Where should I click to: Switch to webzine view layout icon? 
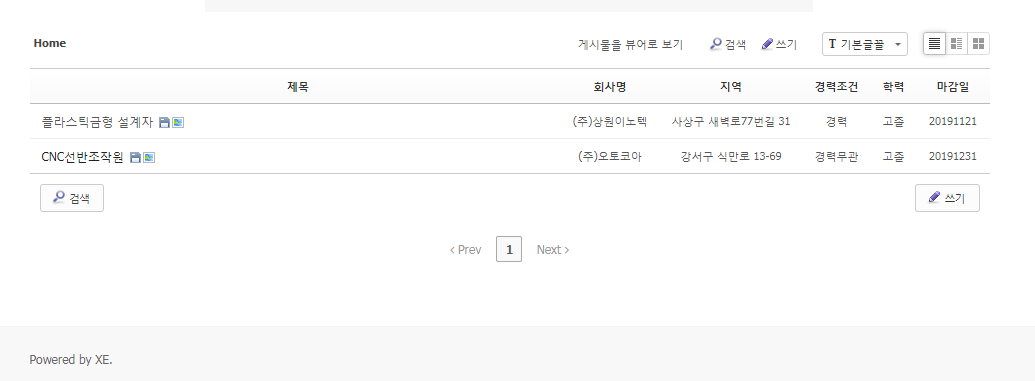point(956,44)
